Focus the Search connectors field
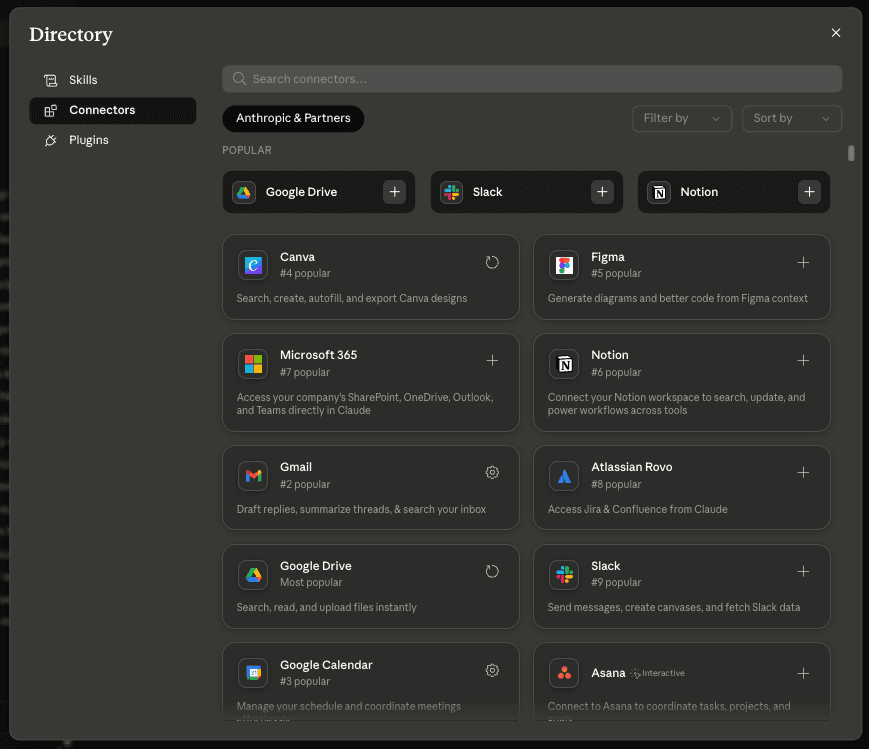869x749 pixels. click(532, 79)
